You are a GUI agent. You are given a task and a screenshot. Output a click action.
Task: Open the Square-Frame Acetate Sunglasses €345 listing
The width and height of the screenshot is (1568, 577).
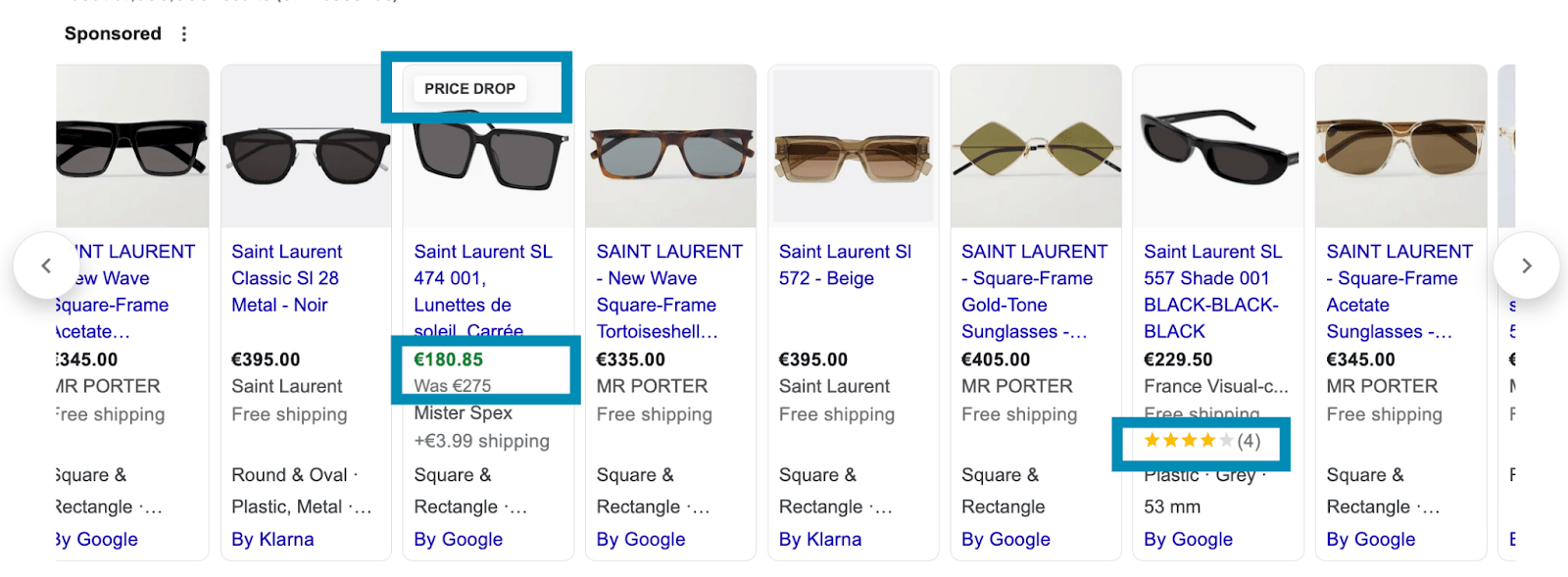point(1398,291)
